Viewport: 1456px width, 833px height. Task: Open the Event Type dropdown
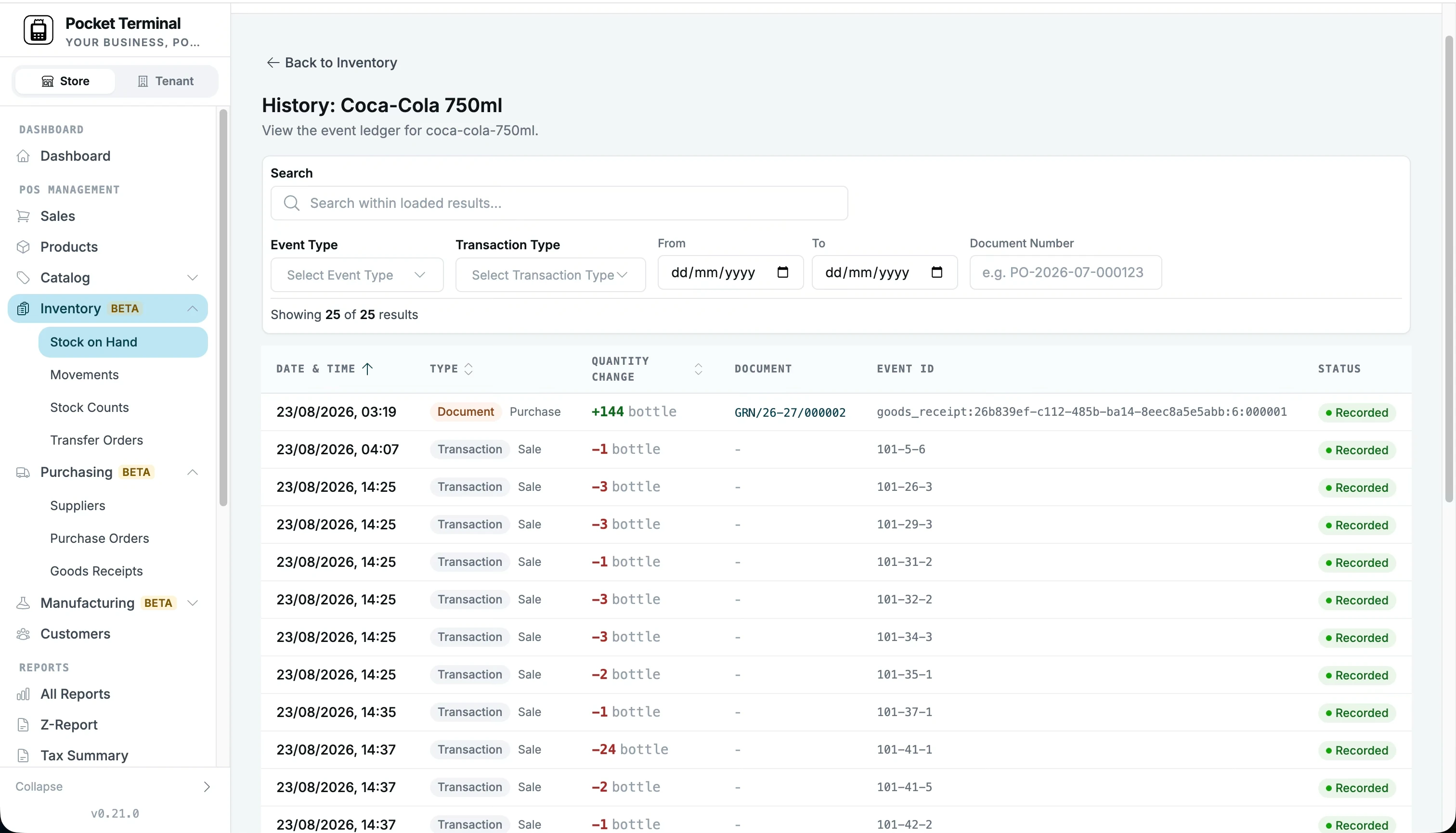[x=357, y=275]
